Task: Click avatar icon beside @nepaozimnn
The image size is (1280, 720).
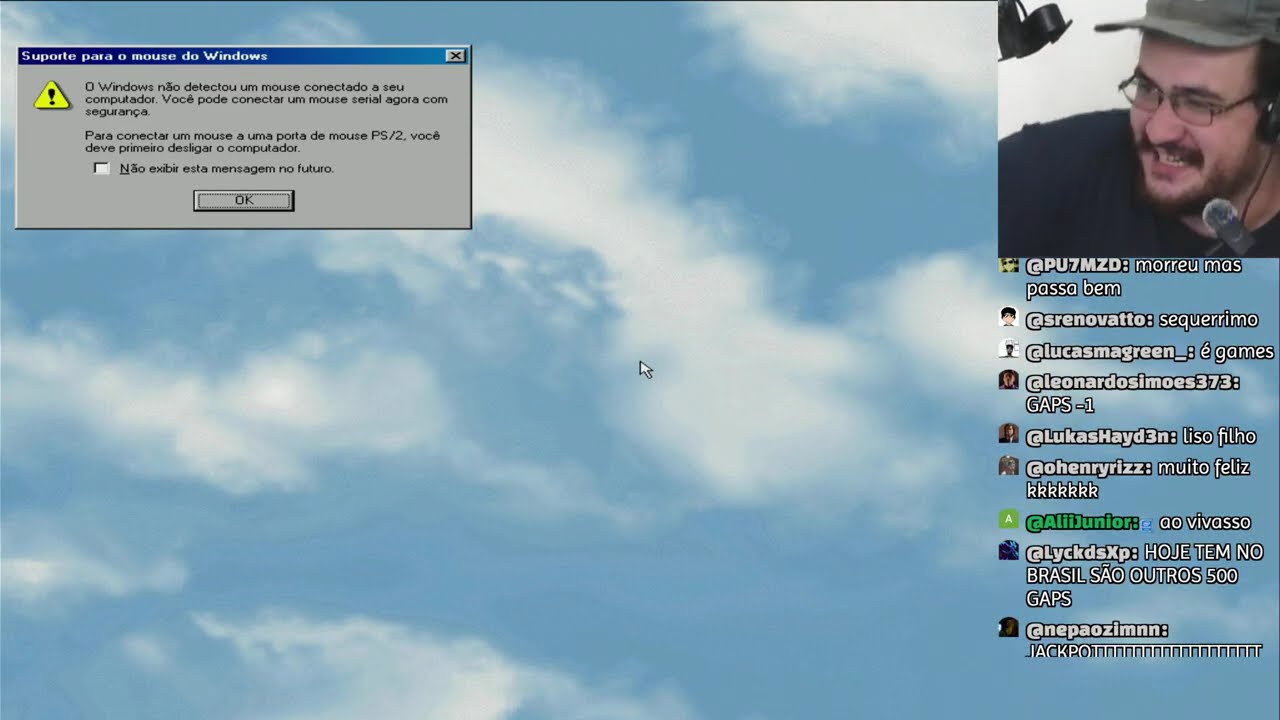Action: pos(1008,628)
